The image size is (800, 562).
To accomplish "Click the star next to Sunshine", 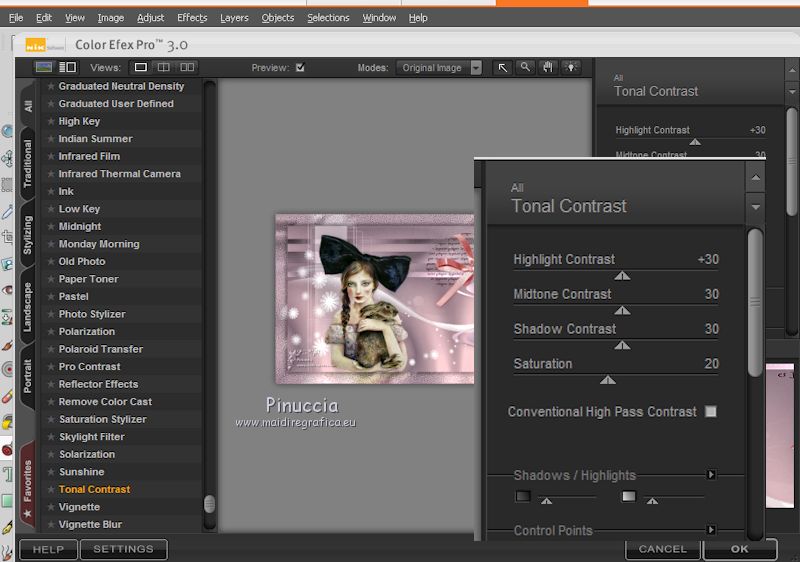I will 51,472.
